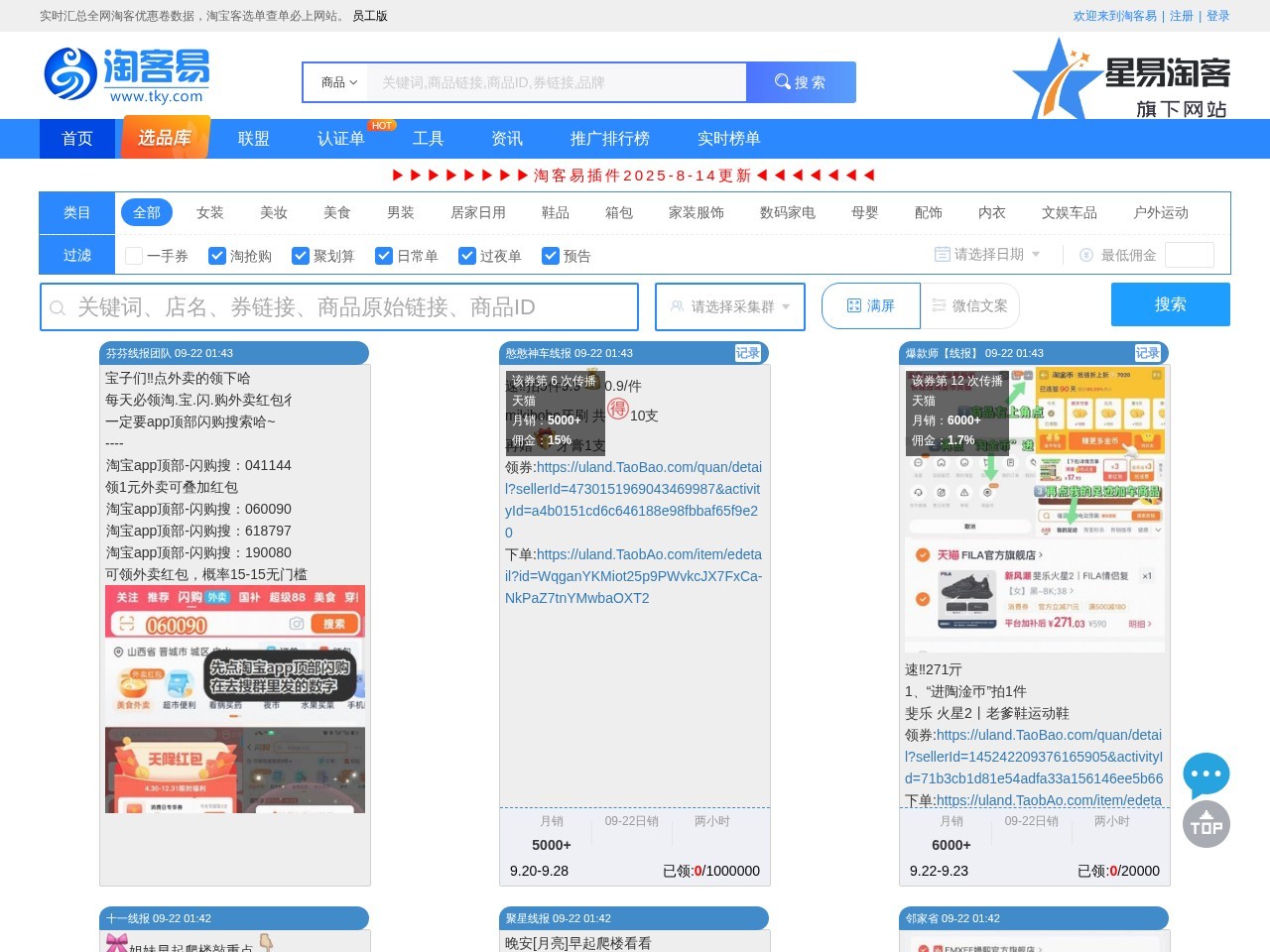Click the 星易淘客 star logo
Screen dimensions: 1270x952
click(1121, 79)
